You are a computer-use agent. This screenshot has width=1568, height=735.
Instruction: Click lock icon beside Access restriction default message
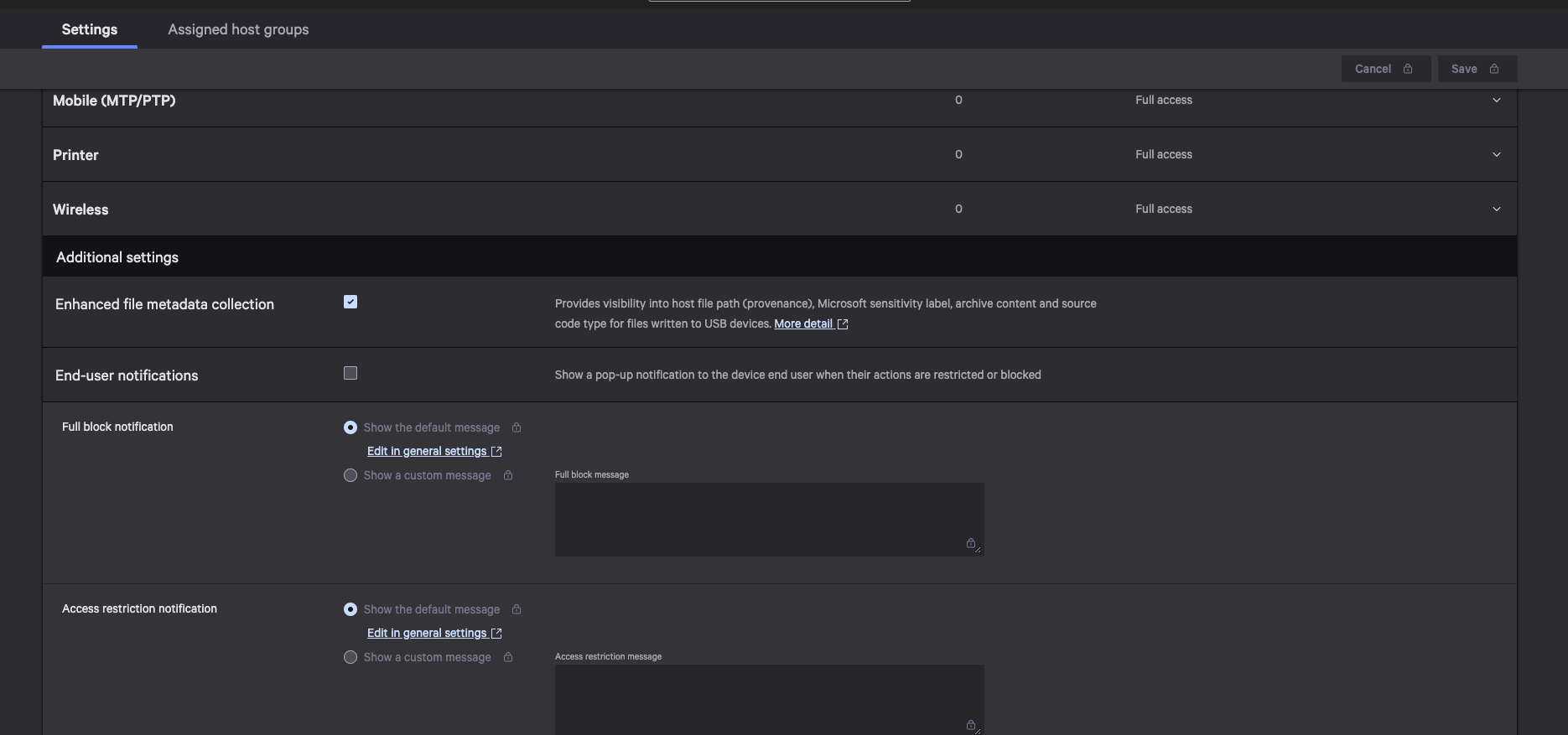pos(517,609)
